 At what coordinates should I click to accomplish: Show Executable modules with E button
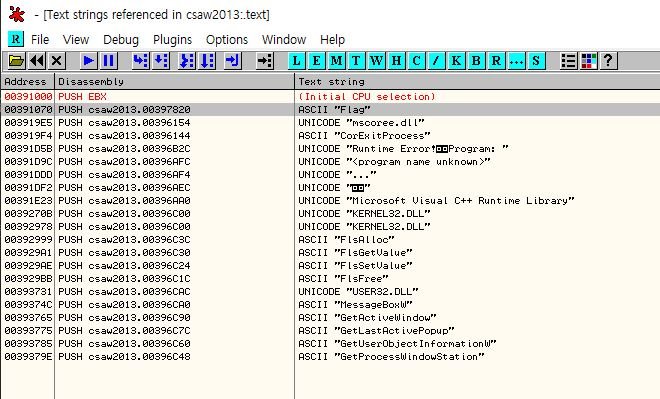[316, 61]
